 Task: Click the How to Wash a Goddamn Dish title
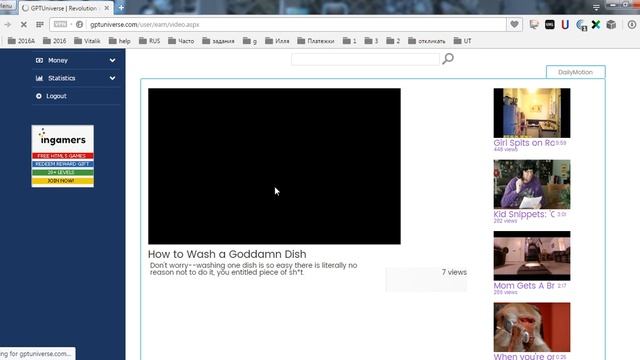pyautogui.click(x=227, y=254)
